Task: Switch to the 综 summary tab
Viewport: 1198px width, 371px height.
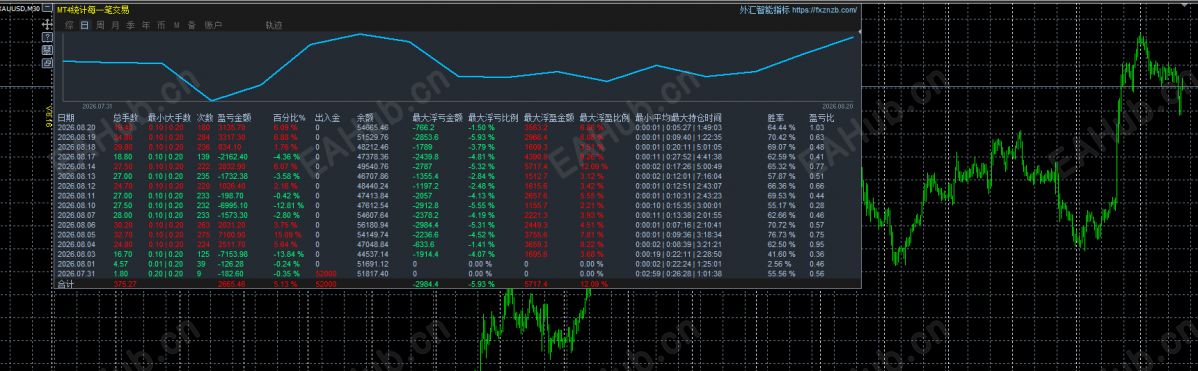Action: [69, 25]
